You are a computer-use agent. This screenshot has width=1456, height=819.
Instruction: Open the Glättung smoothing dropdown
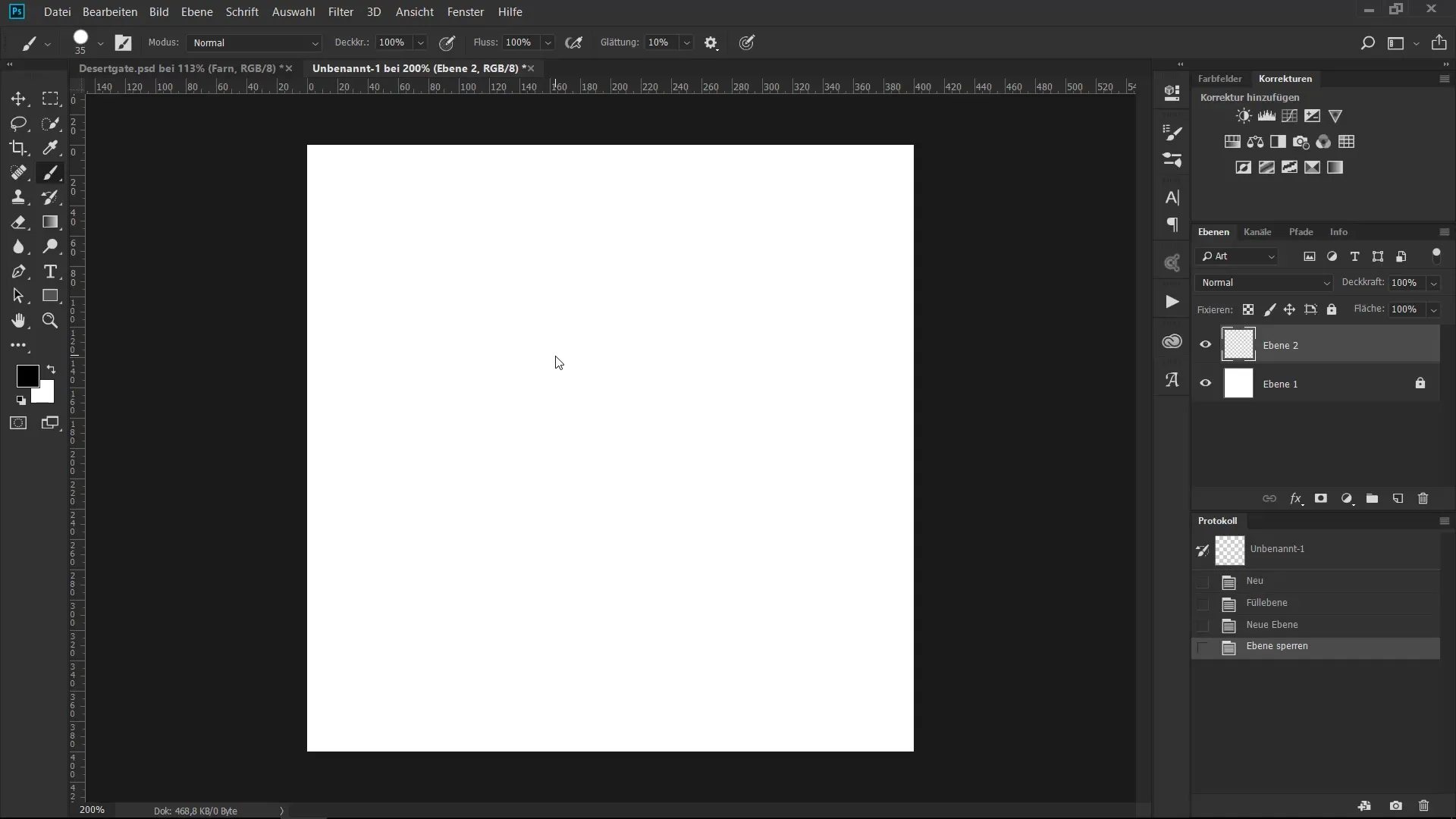coord(686,43)
